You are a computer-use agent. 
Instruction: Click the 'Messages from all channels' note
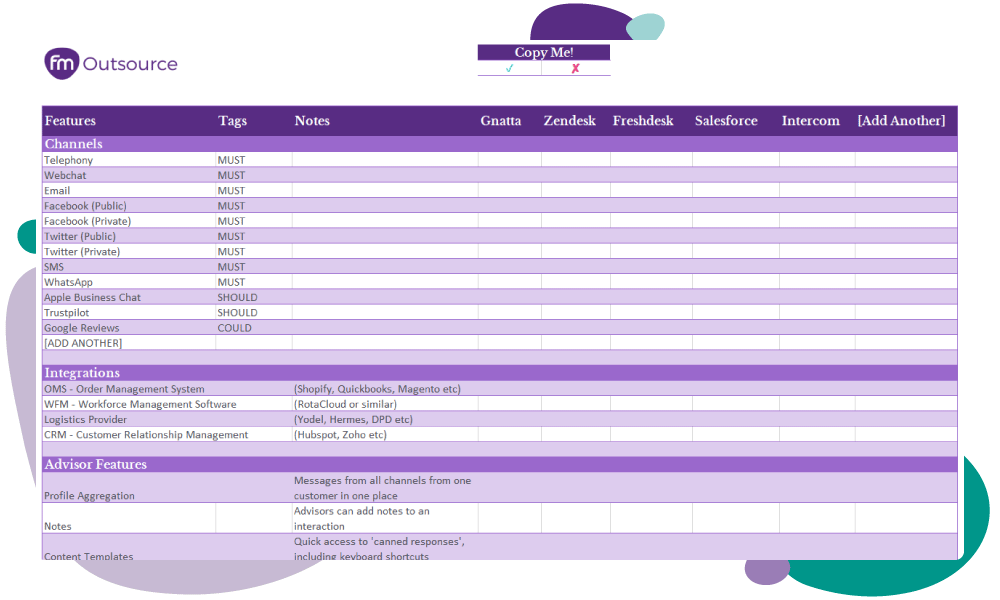point(383,488)
